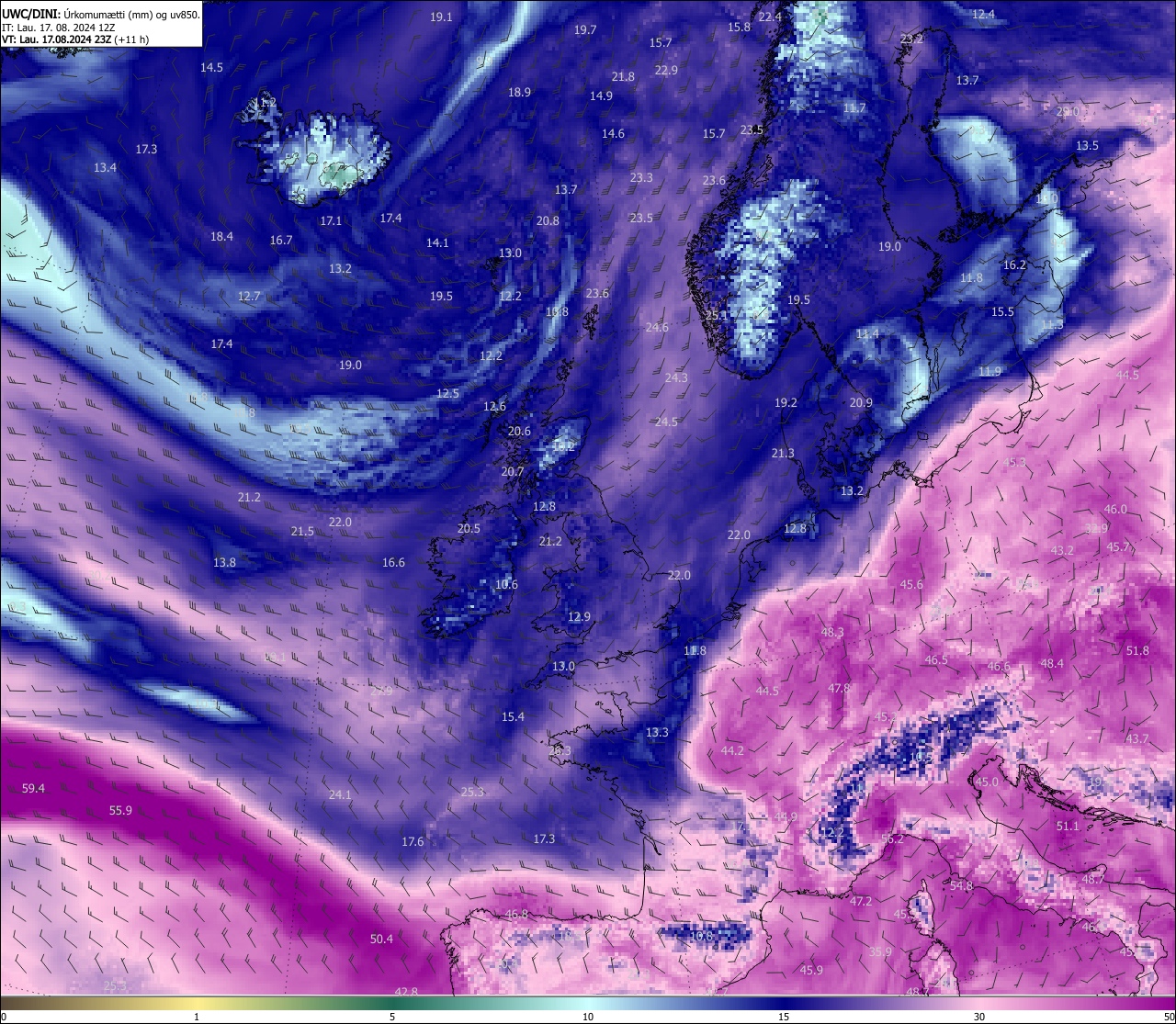Viewport: 1176px width, 1024px height.
Task: Select the 54.8 value near Corsica
Action: (961, 886)
